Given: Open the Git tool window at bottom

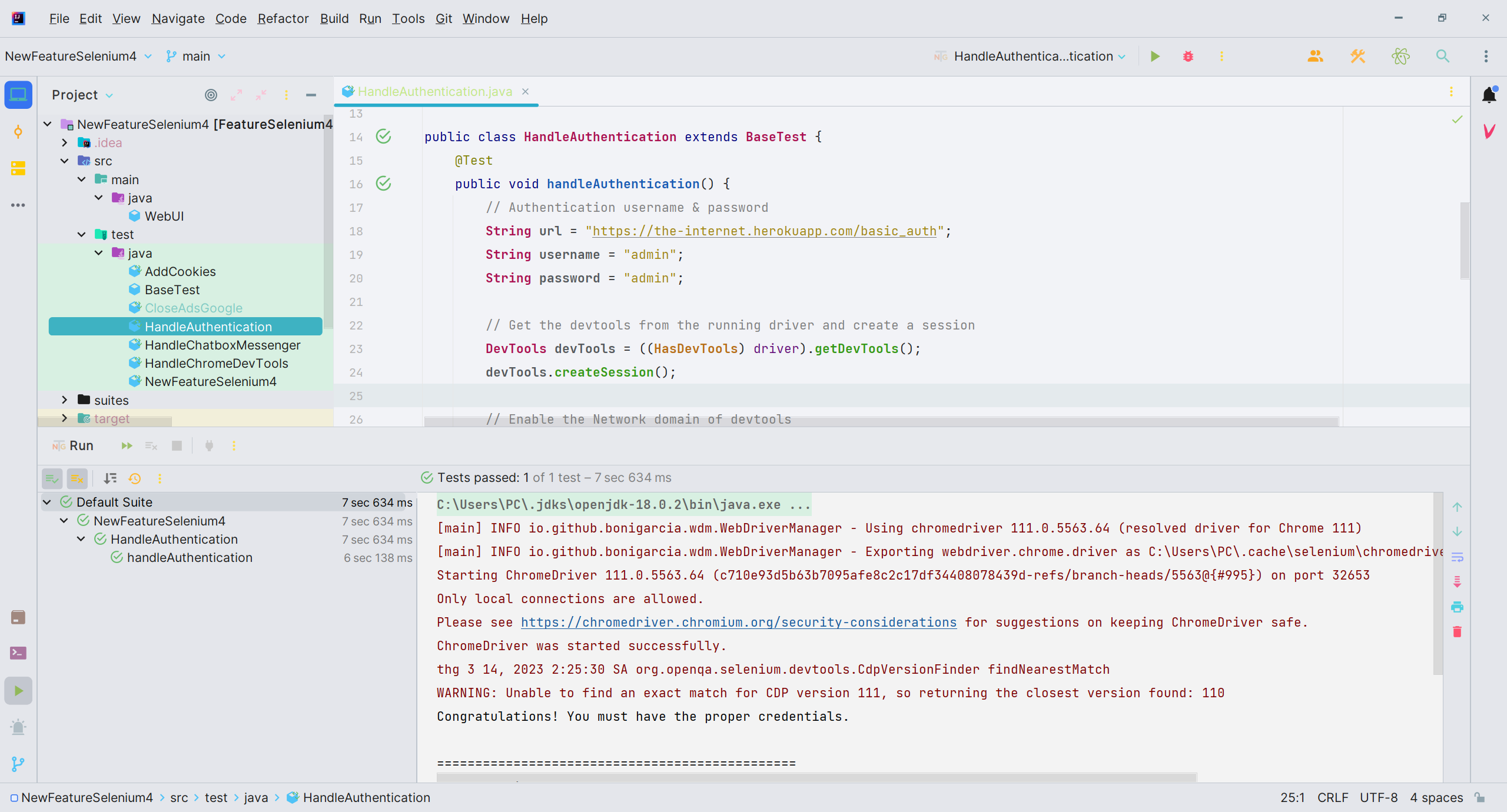Looking at the screenshot, I should click(x=18, y=764).
